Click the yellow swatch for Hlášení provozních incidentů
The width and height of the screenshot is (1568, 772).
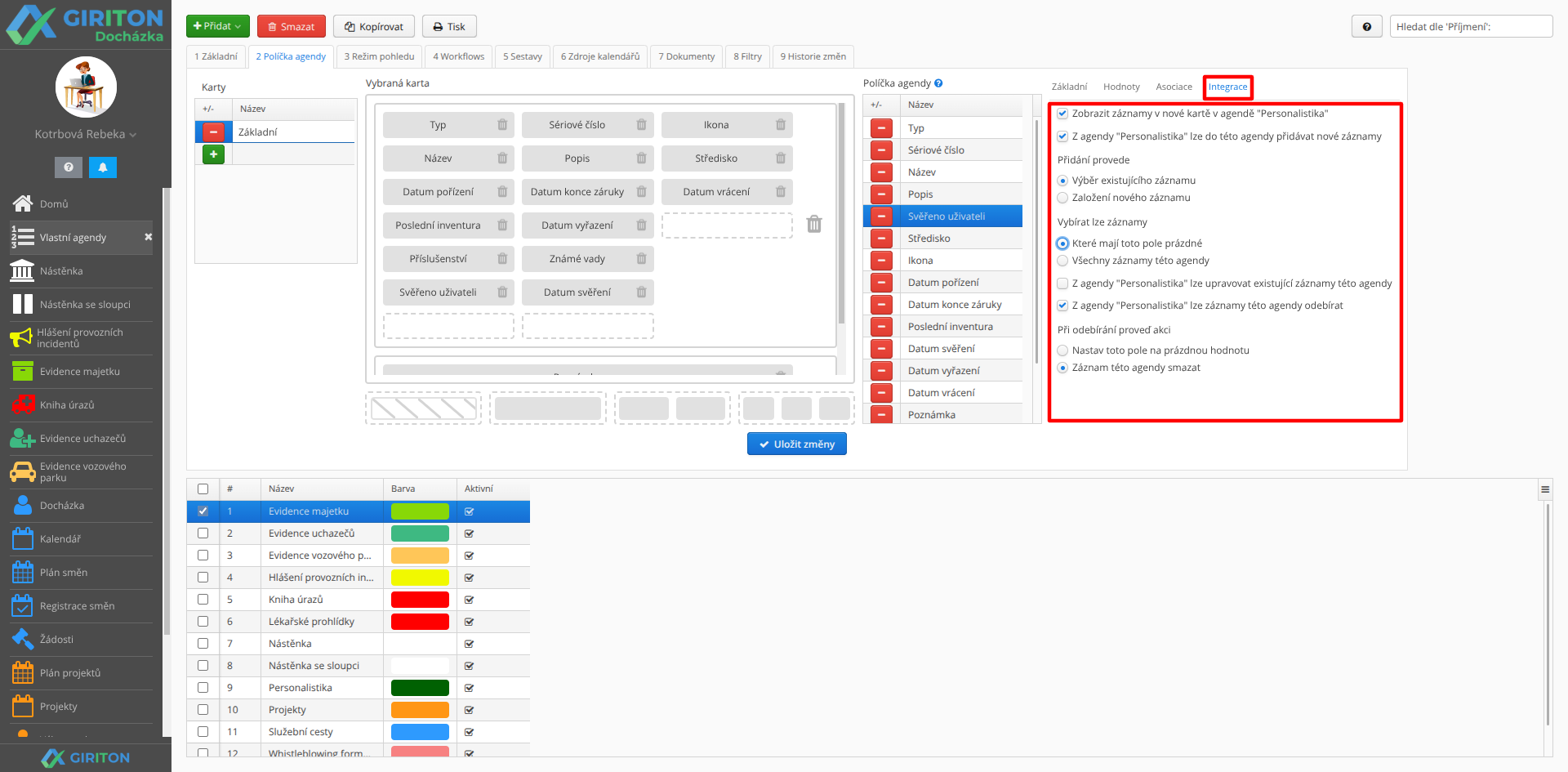[420, 578]
